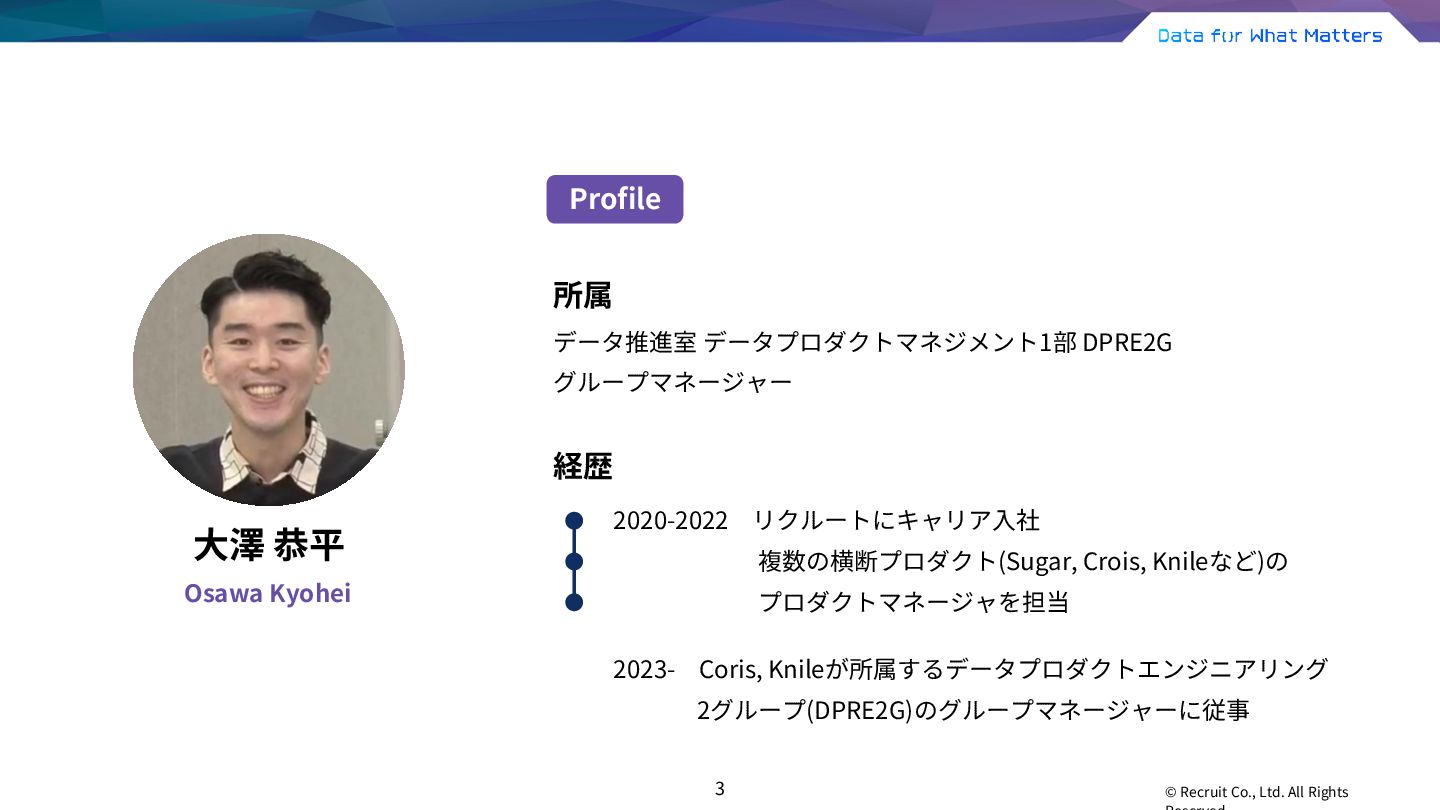Image resolution: width=1440 pixels, height=810 pixels.
Task: Click the name 大澤 恭平
Action: coord(268,545)
